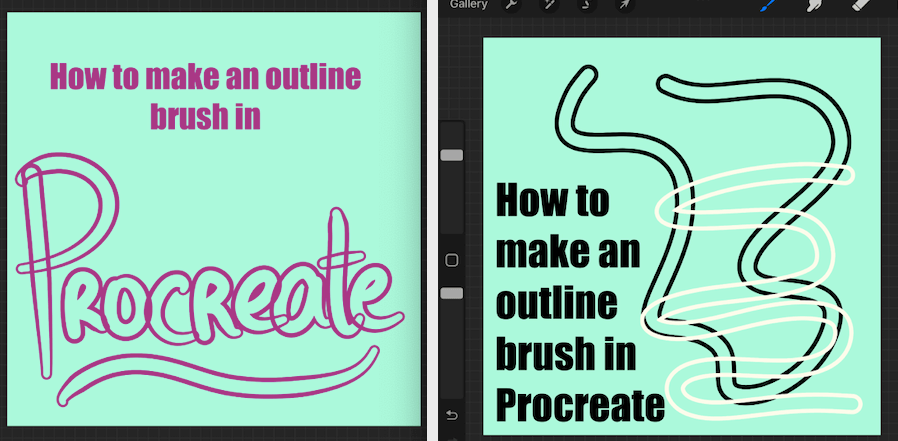
Task: Click the black 'outline' word on right canvas
Action: 557,304
